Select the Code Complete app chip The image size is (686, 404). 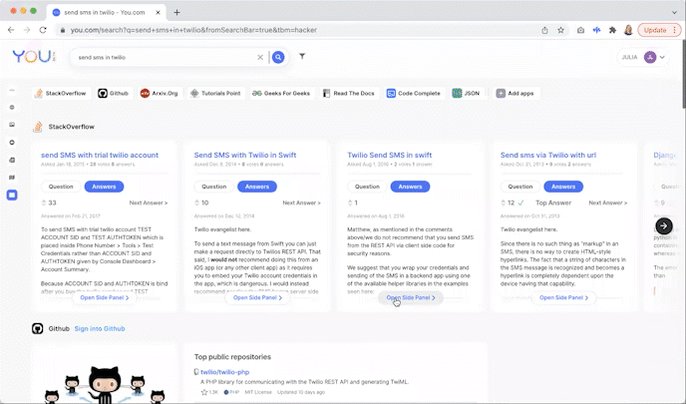click(x=414, y=93)
